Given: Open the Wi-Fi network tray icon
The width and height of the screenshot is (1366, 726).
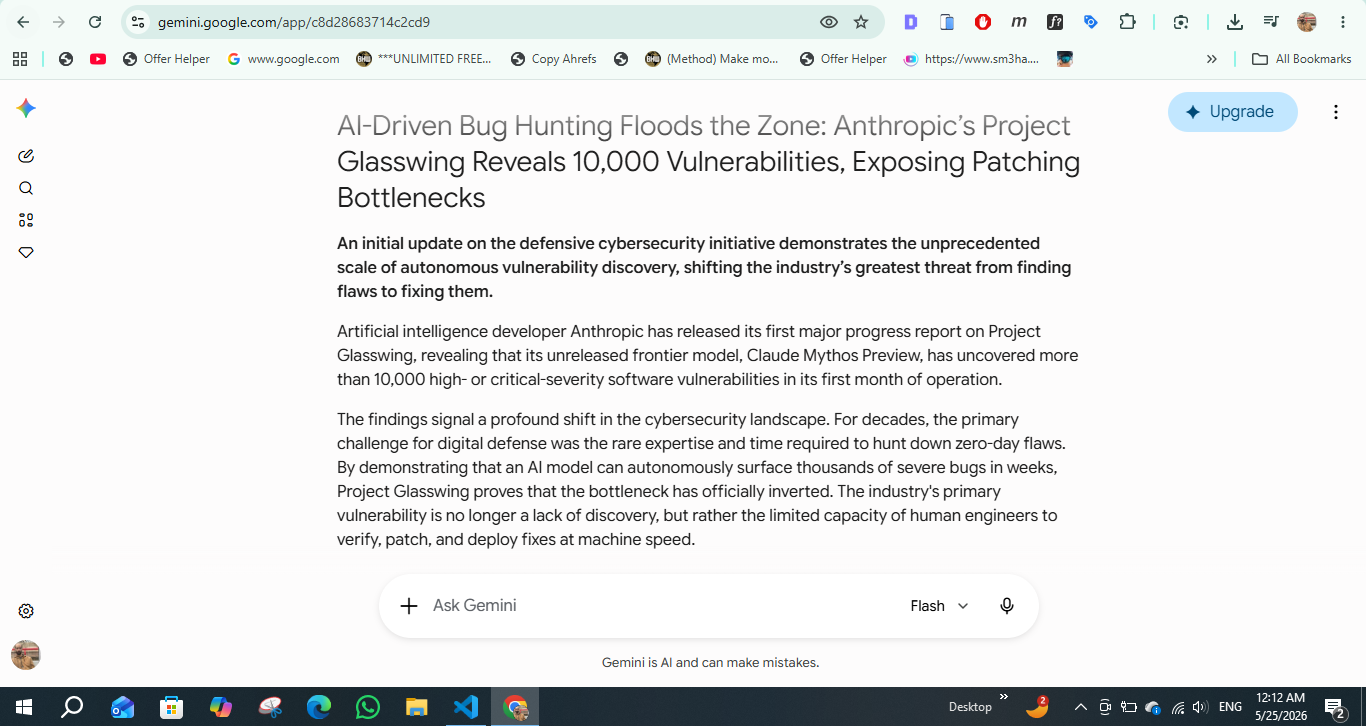Looking at the screenshot, I should point(1178,707).
